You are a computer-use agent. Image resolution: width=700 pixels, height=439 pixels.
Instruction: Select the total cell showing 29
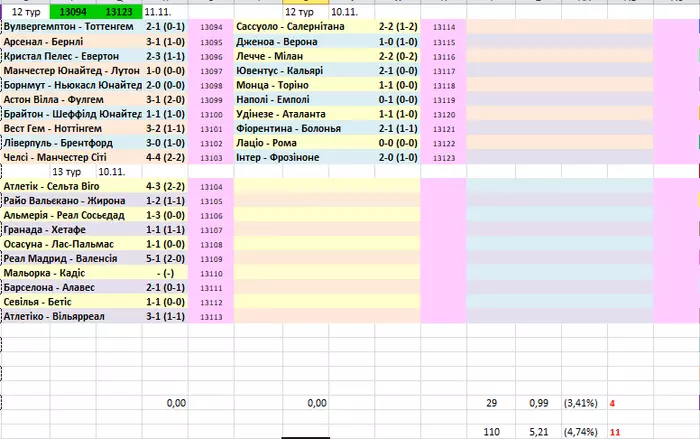pyautogui.click(x=491, y=403)
